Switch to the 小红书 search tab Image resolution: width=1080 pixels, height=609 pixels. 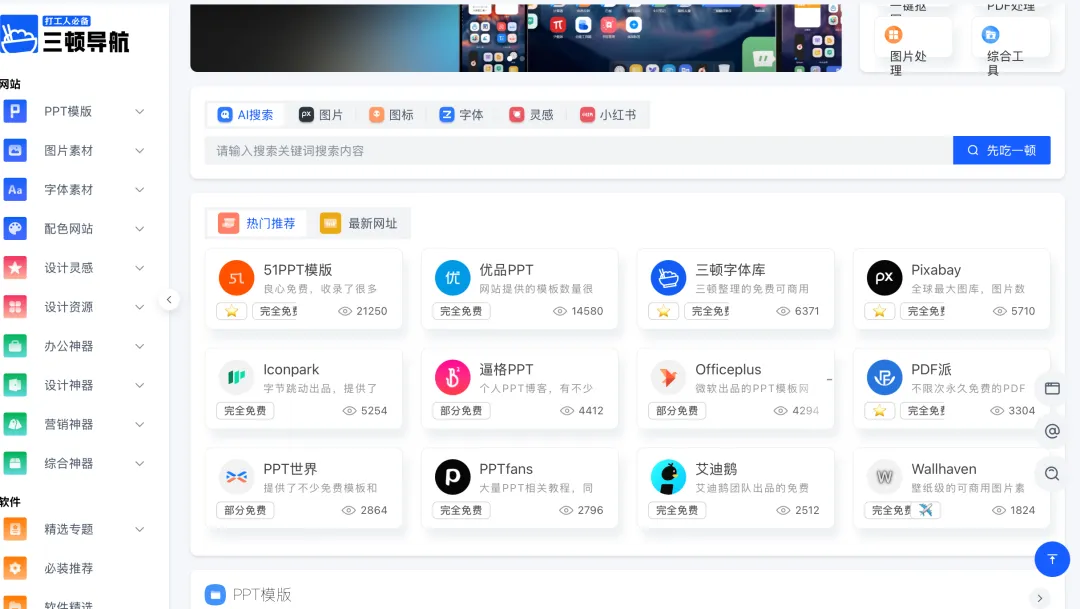[x=608, y=115]
